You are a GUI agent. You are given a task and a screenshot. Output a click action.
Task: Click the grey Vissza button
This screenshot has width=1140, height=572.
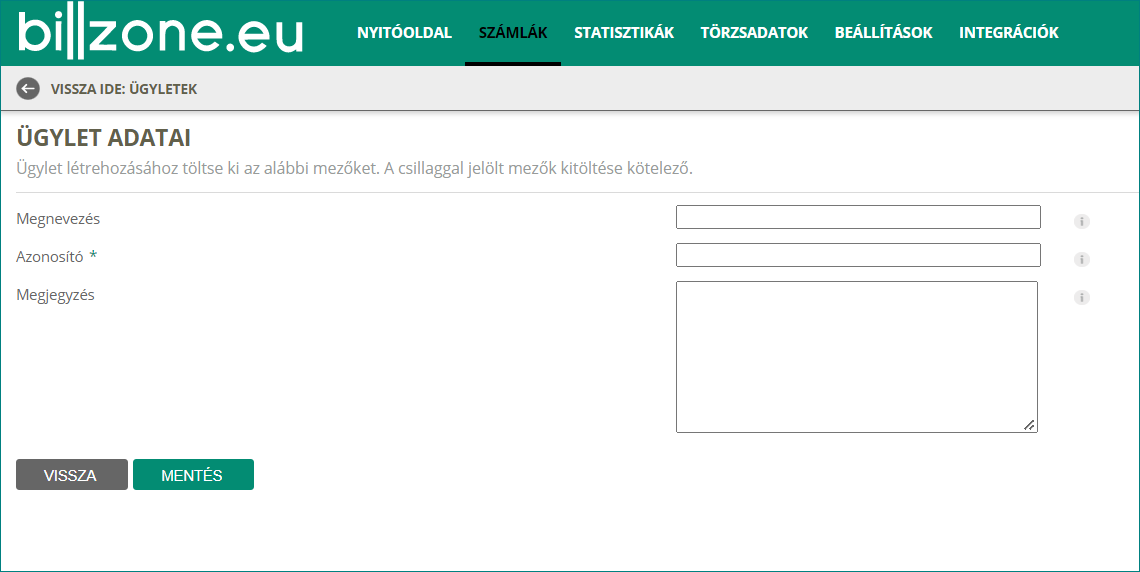pyautogui.click(x=72, y=475)
